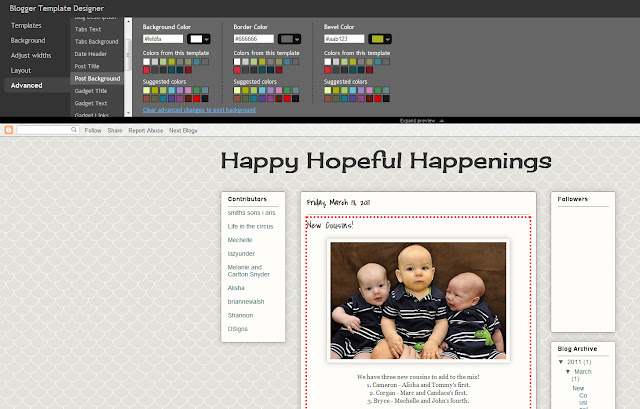640x409 pixels.
Task: Choose Gadget Title option
Action: pos(91,91)
